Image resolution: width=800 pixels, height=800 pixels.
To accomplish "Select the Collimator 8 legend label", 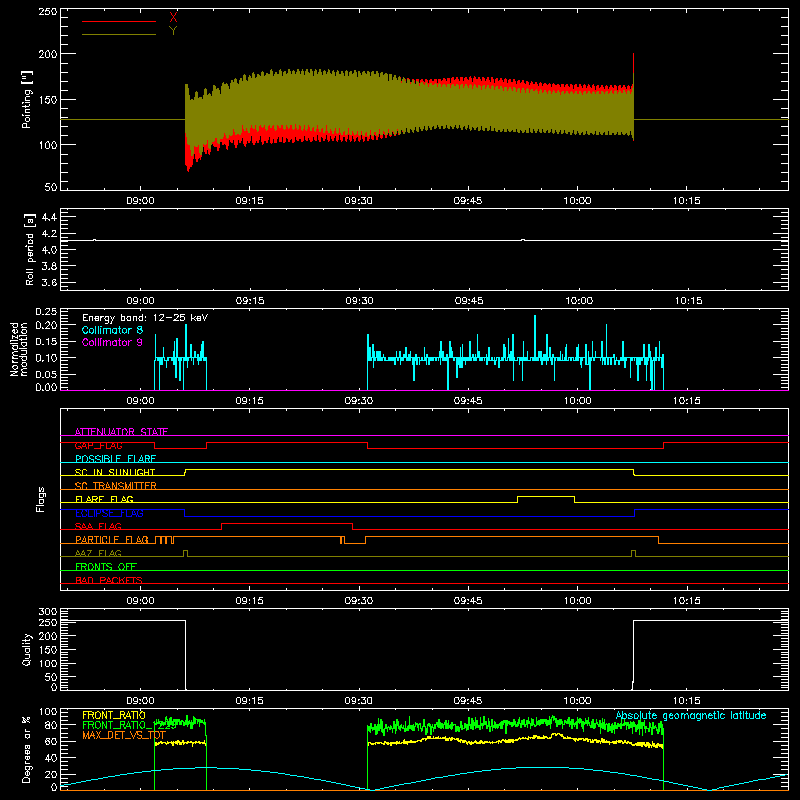I will (112, 330).
